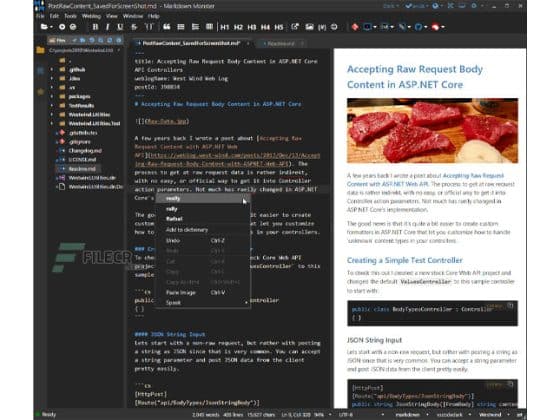
Task: Click the save circle icon beside open
Action: (x=62, y=27)
